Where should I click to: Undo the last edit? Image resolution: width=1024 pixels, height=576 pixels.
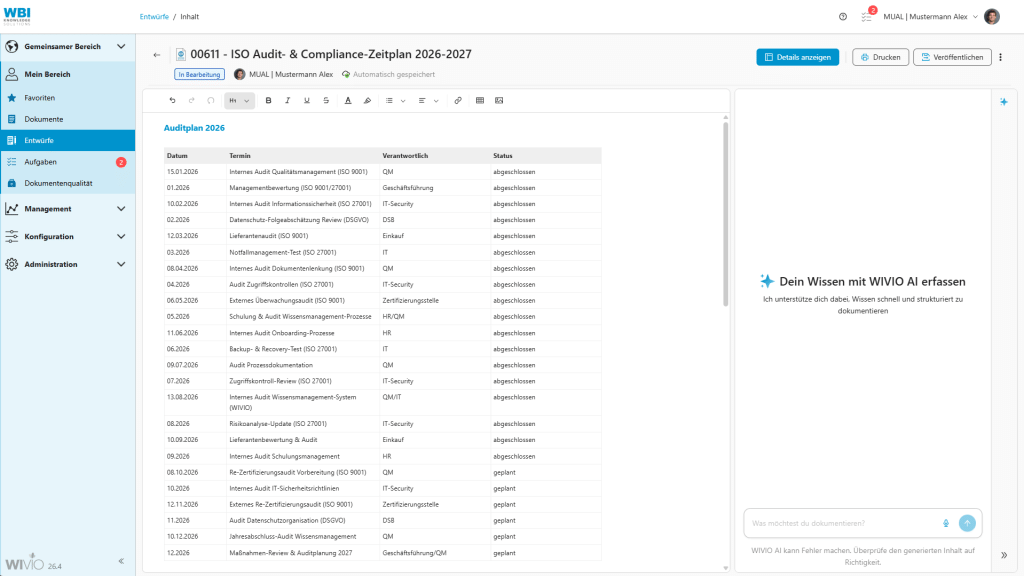pos(172,101)
